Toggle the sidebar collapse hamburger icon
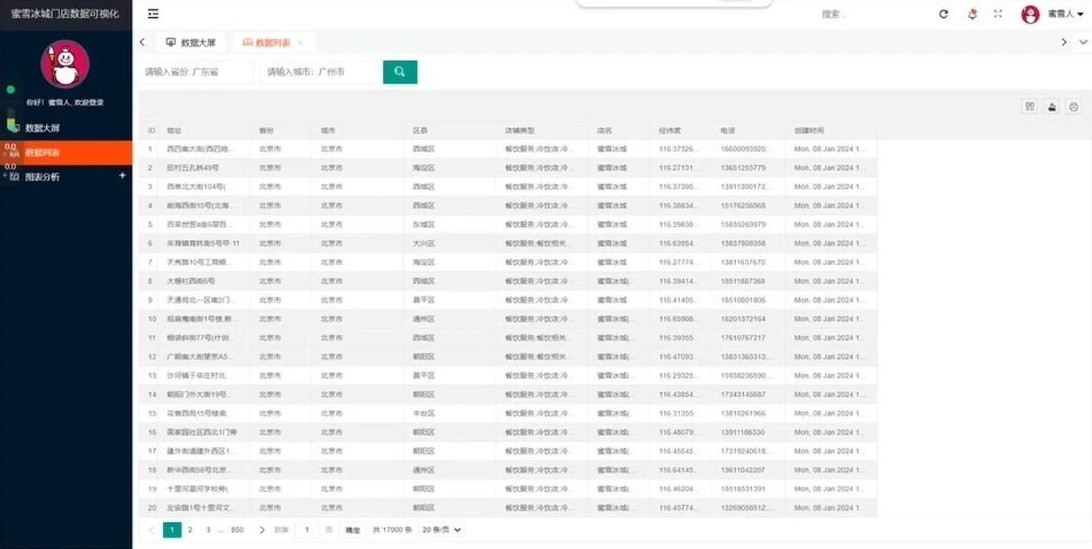Screen dimensions: 1092x549 (x=153, y=14)
